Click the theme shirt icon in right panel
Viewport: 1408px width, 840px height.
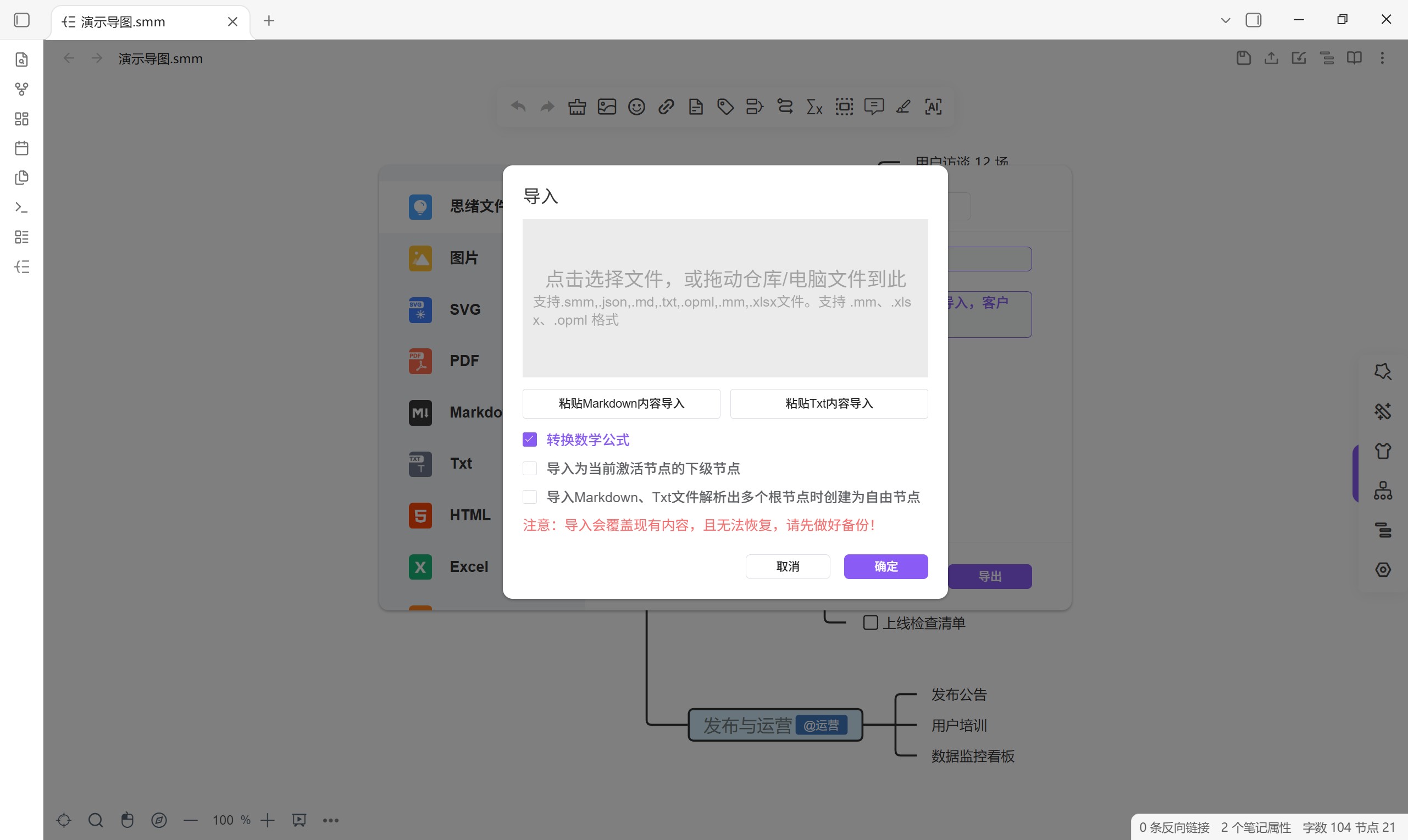click(x=1383, y=451)
